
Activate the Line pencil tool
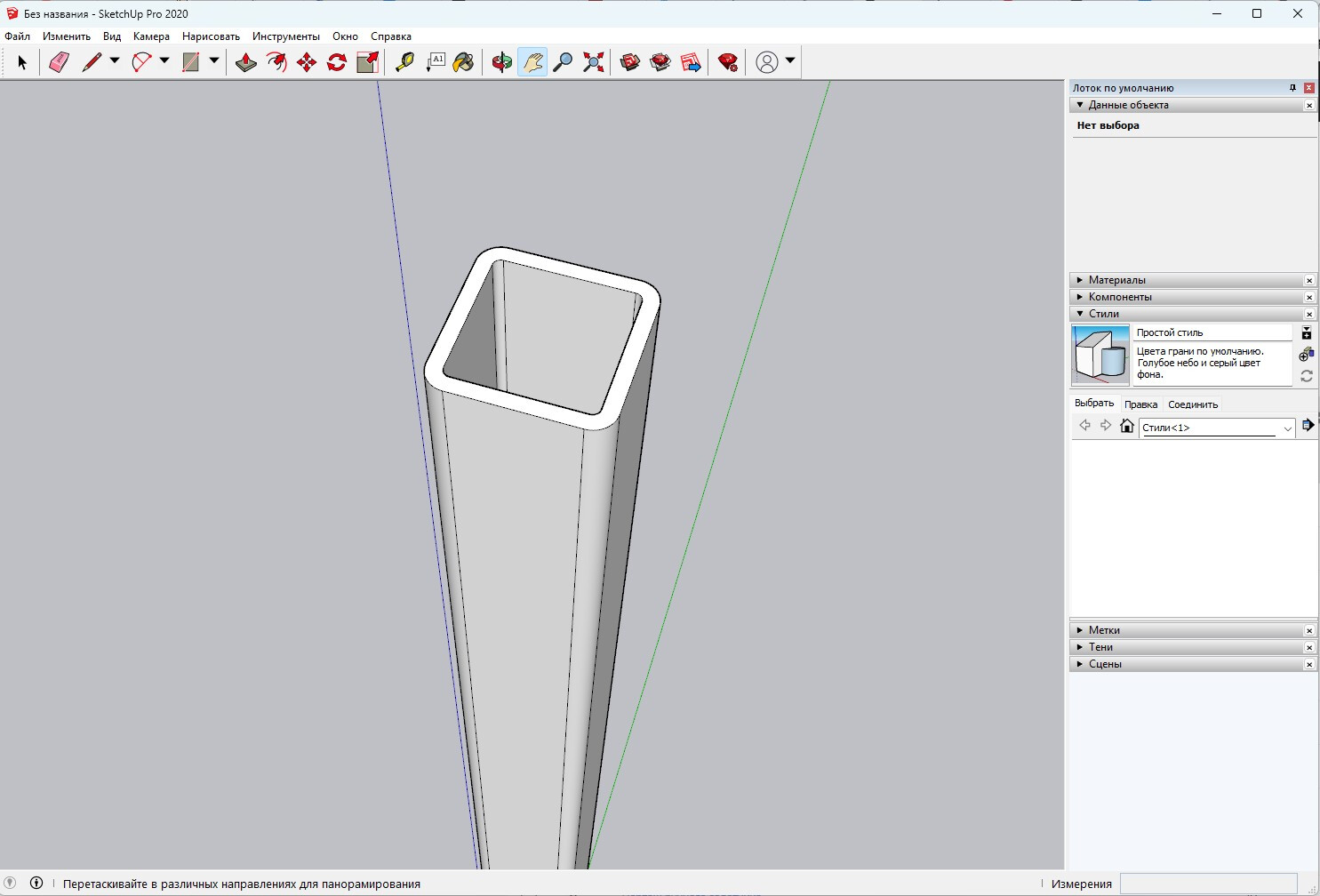[x=92, y=62]
